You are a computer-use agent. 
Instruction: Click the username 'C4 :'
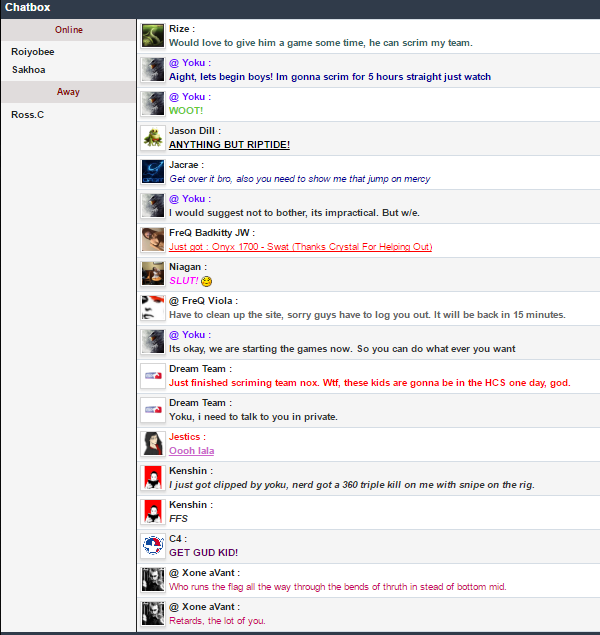point(178,539)
